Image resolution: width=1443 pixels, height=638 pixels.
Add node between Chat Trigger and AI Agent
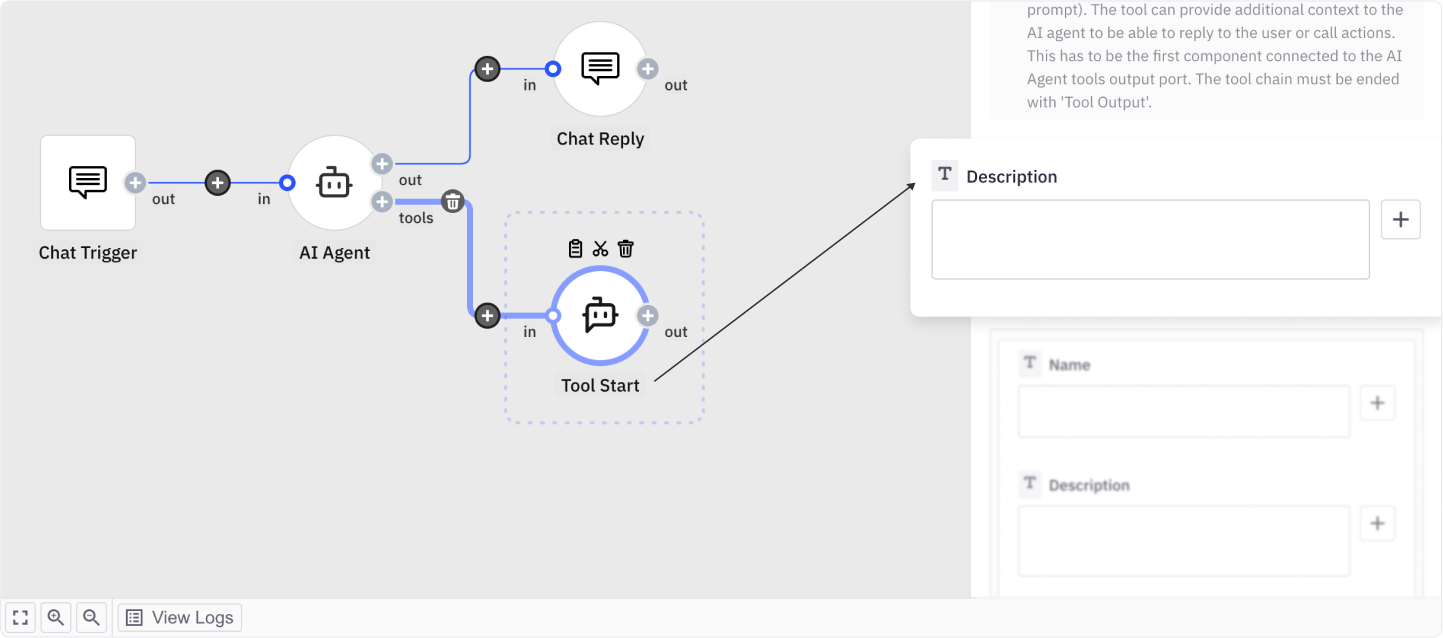tap(218, 183)
